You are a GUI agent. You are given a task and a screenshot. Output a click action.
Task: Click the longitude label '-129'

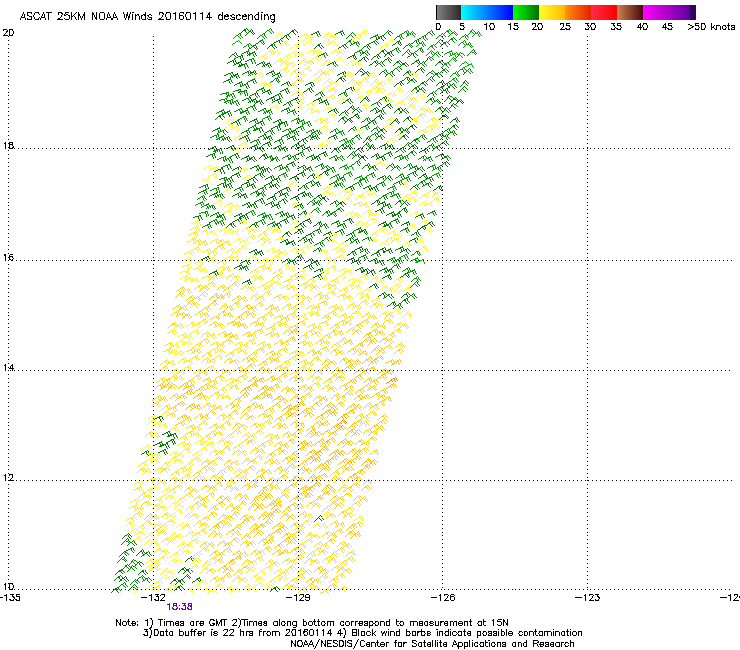(298, 598)
